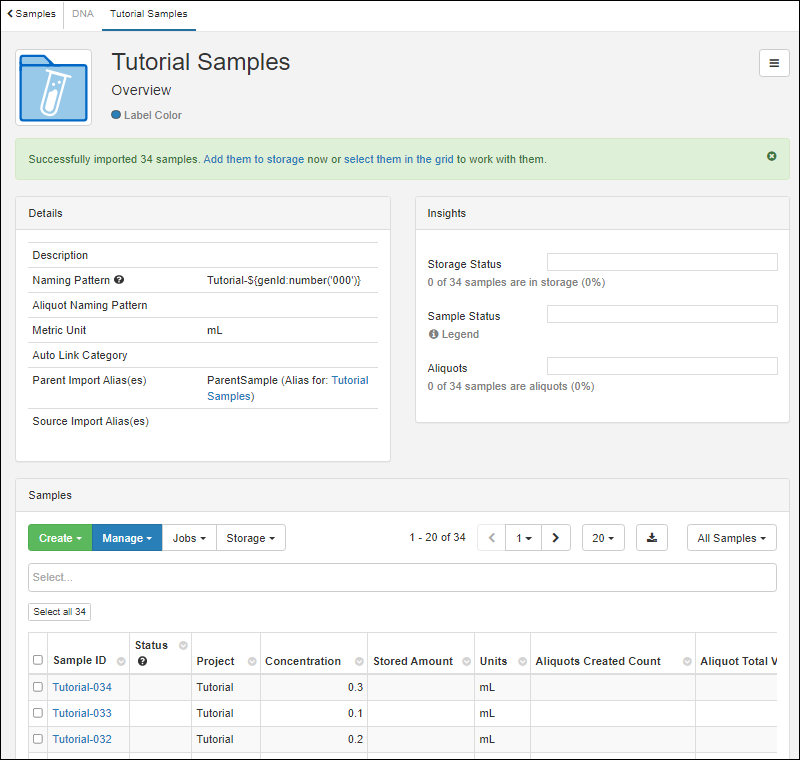Open the Add them to storage link
Viewport: 800px width, 760px height.
(253, 159)
